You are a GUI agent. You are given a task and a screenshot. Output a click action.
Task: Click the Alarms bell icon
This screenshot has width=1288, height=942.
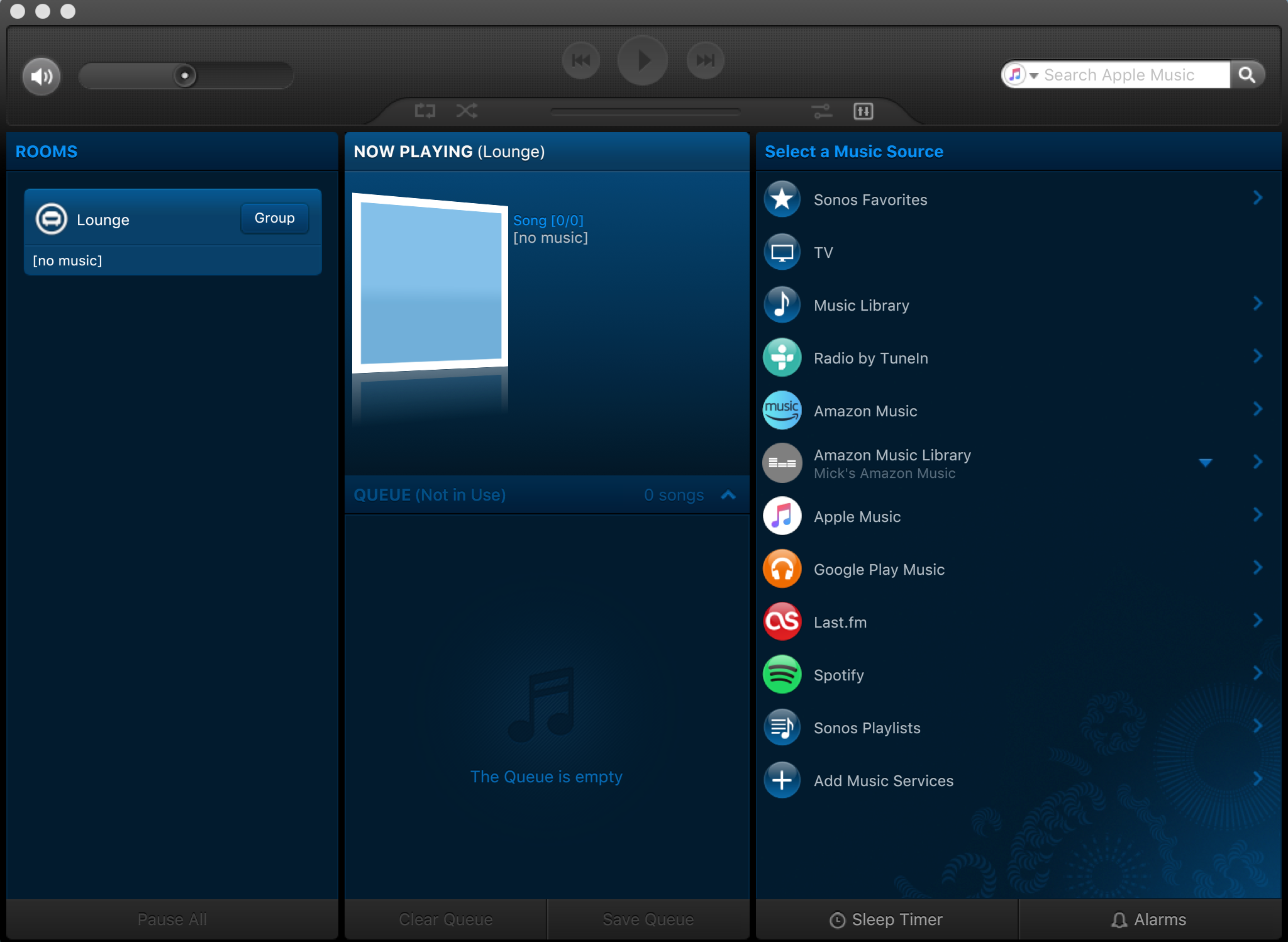1119,920
